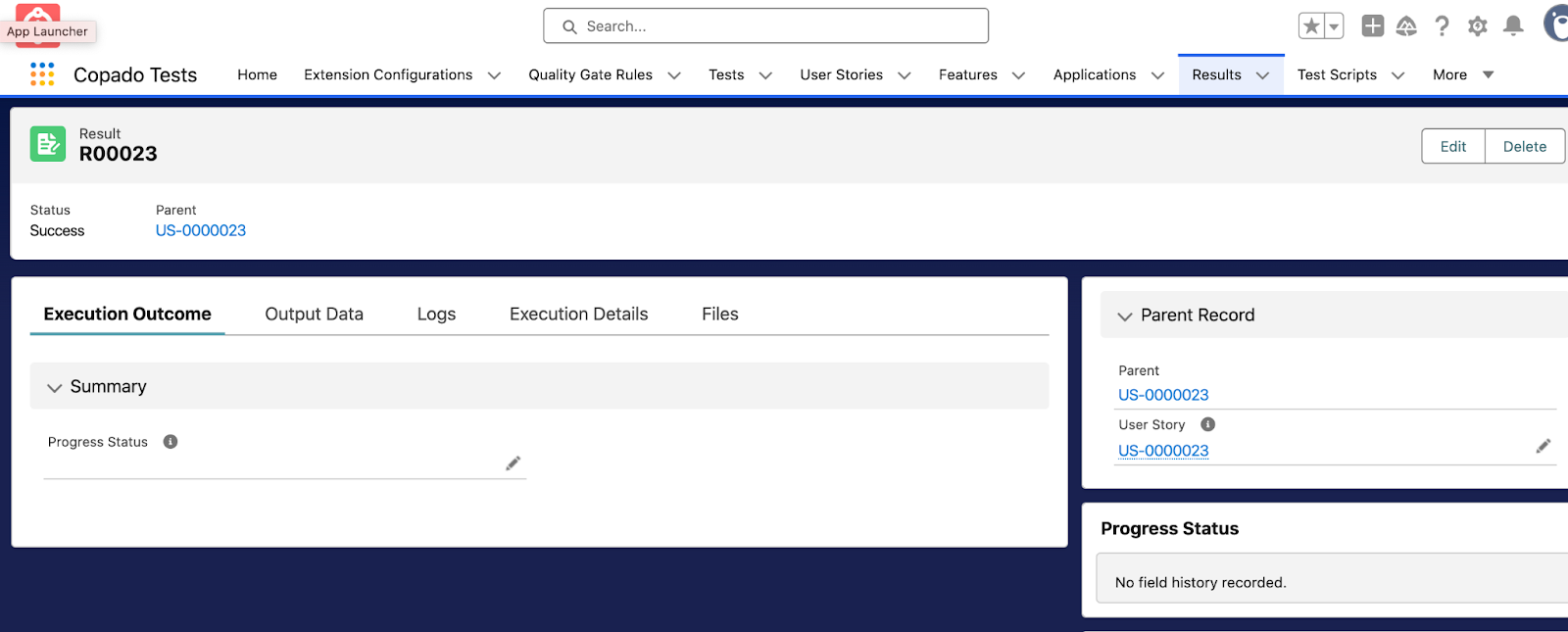Click the R00023 record title
The image size is (1568, 632).
[x=118, y=154]
